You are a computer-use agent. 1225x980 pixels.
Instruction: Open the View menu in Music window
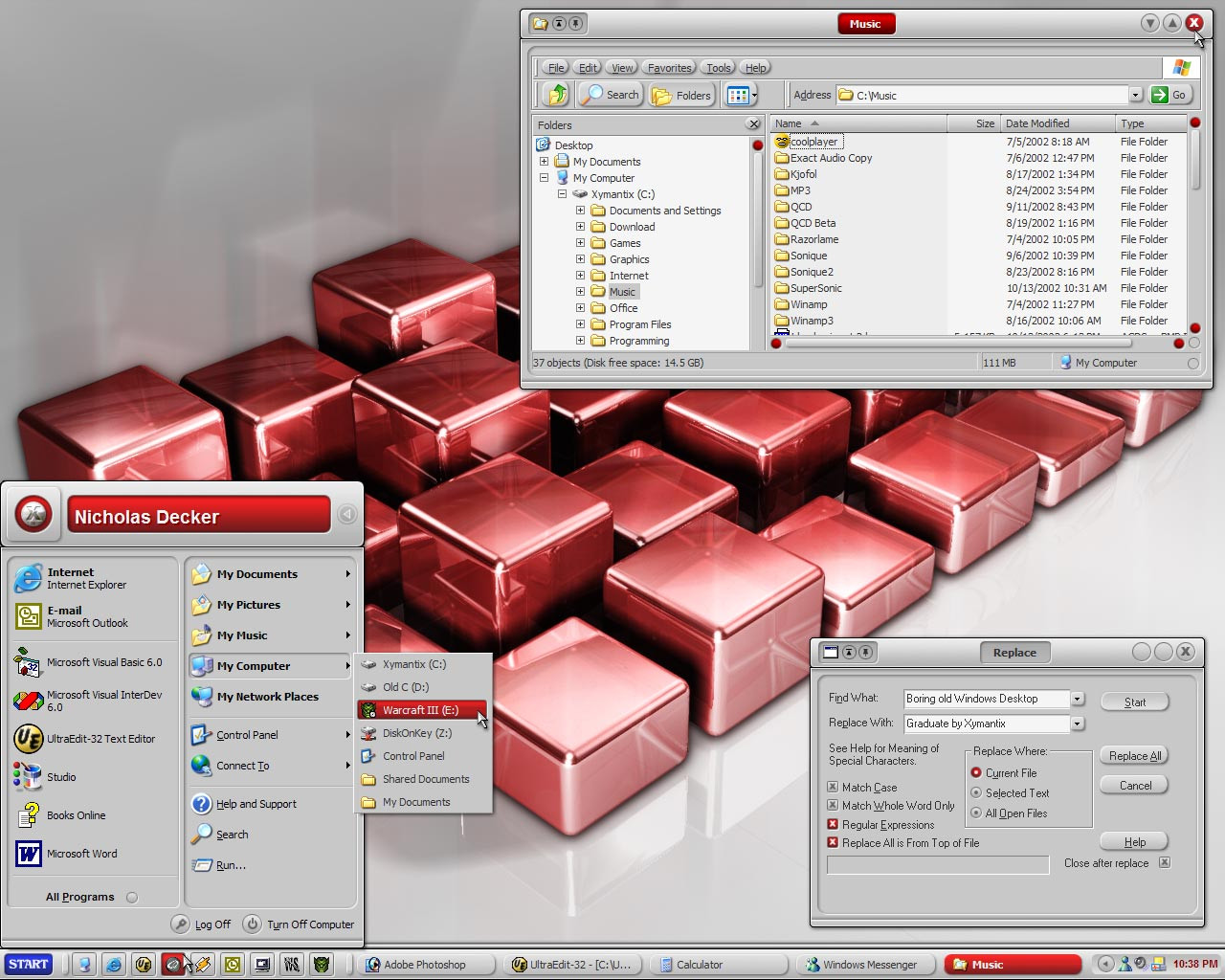click(x=622, y=68)
